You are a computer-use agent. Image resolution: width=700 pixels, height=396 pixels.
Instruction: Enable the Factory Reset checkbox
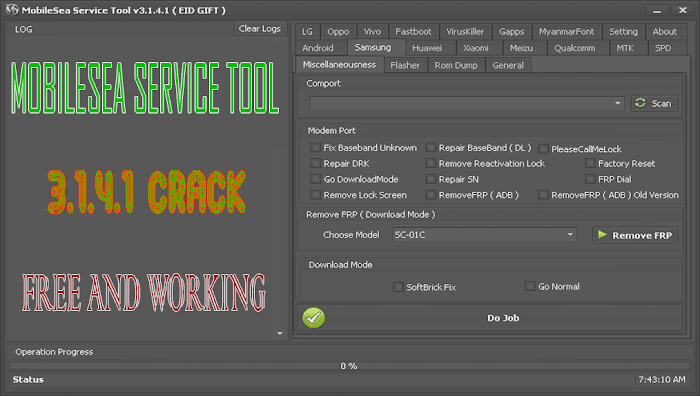click(x=590, y=163)
